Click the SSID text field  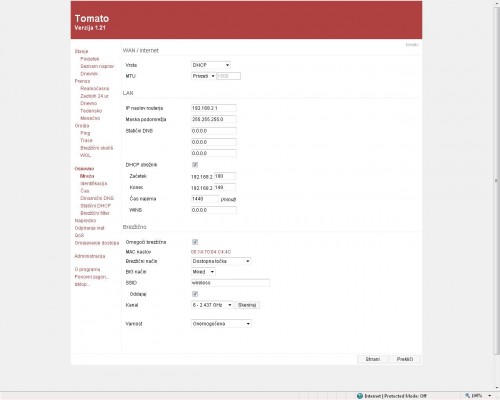[x=230, y=283]
